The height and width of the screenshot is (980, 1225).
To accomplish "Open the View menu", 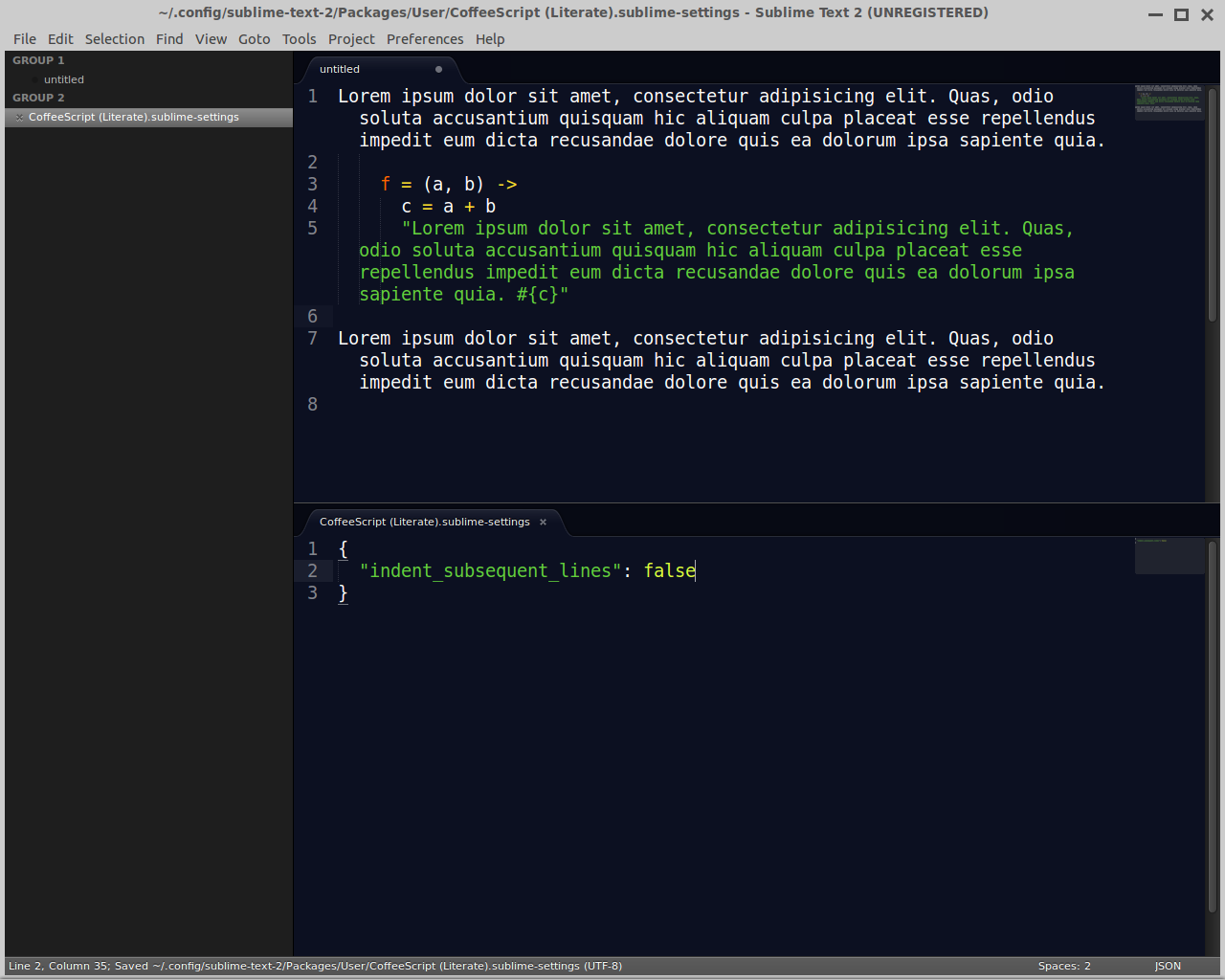I will (211, 39).
